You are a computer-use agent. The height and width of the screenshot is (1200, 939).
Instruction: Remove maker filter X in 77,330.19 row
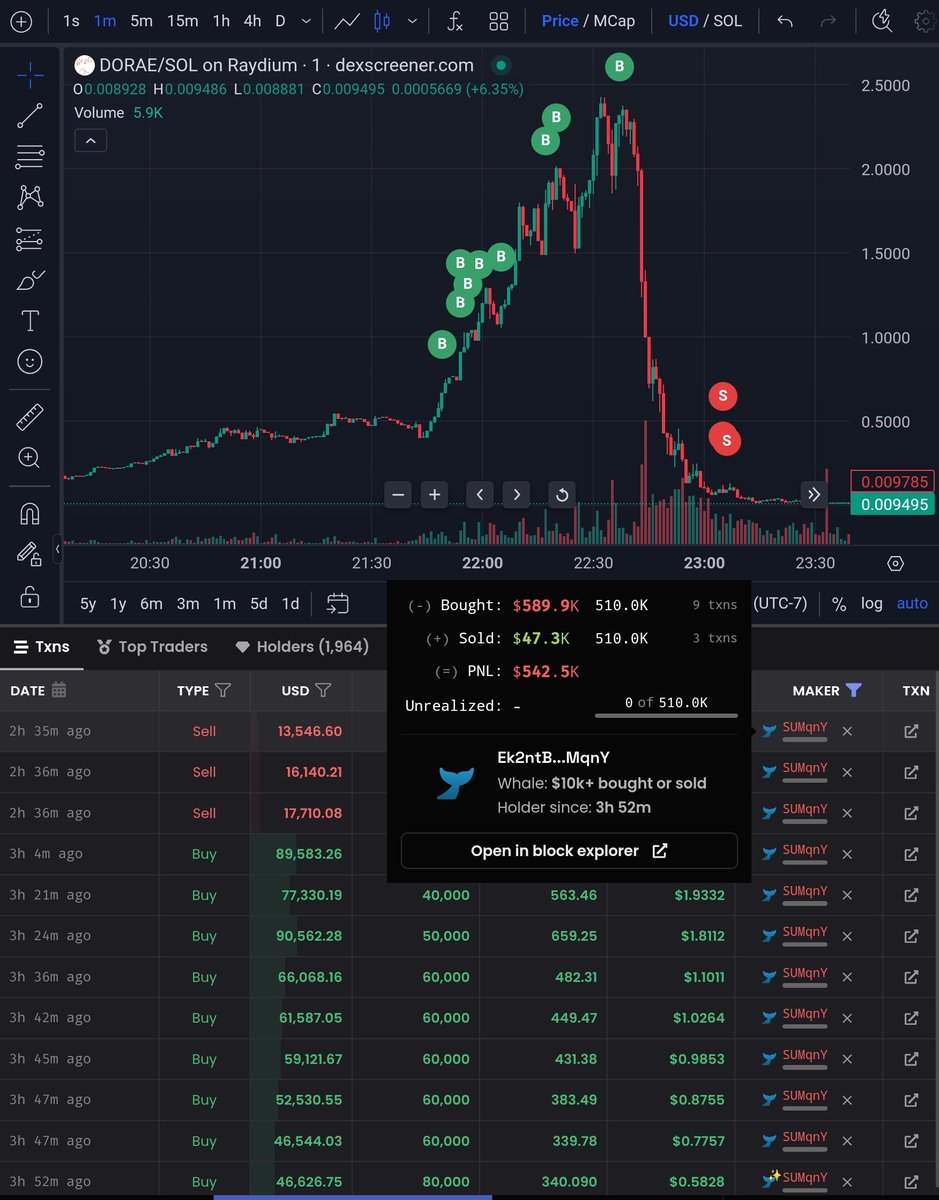(847, 895)
